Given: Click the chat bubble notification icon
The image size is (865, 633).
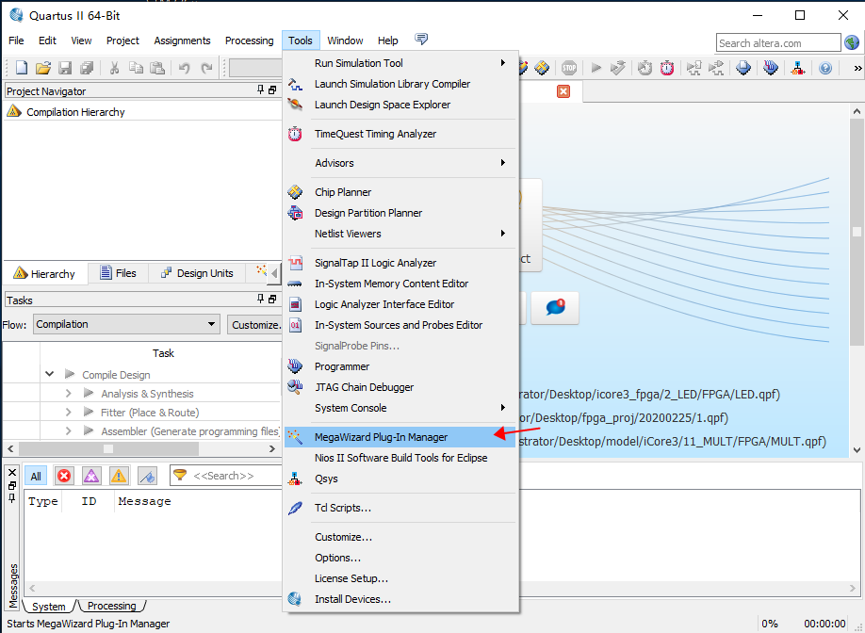Looking at the screenshot, I should click(x=555, y=308).
